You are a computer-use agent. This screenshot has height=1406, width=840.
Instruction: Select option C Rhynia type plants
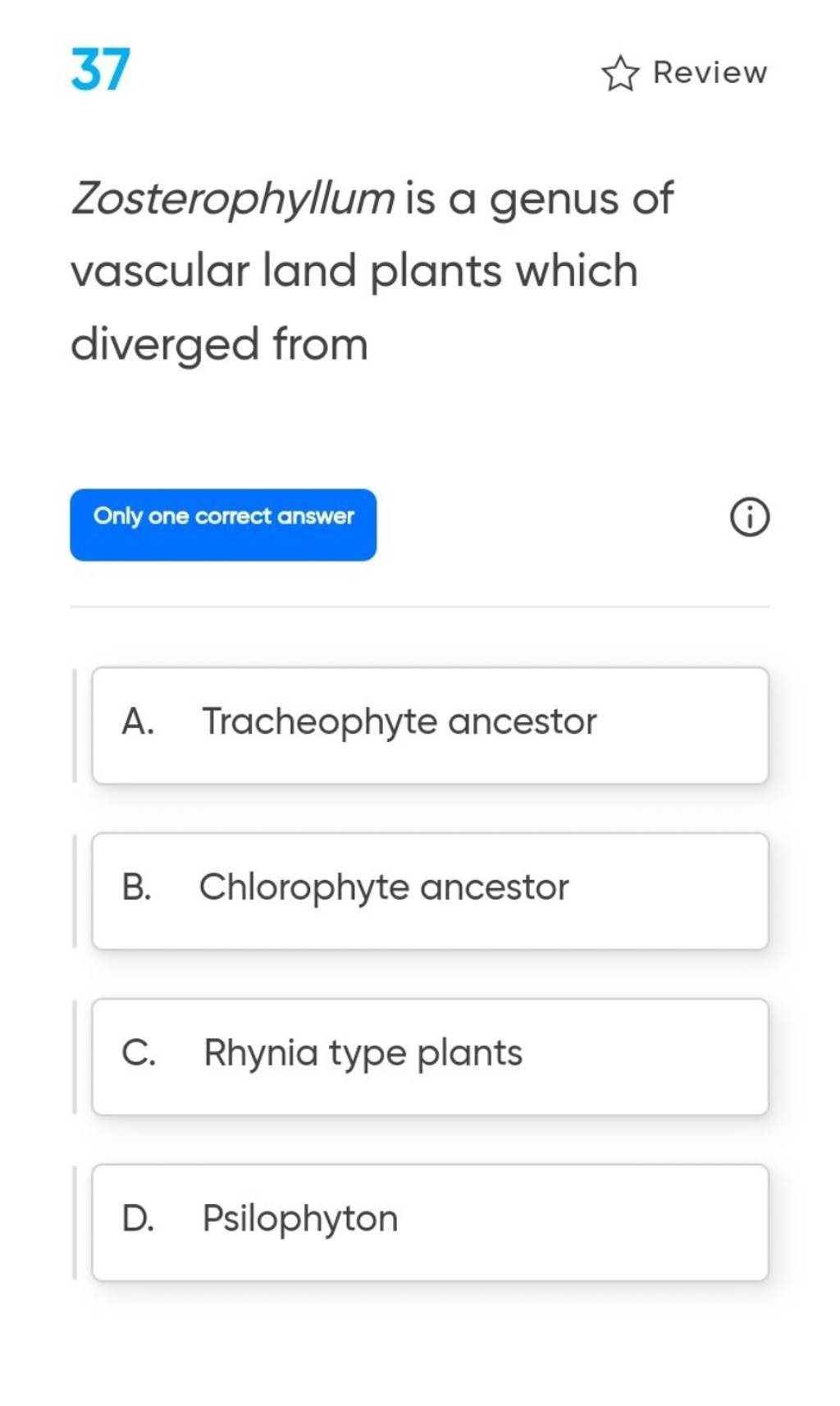point(431,1056)
